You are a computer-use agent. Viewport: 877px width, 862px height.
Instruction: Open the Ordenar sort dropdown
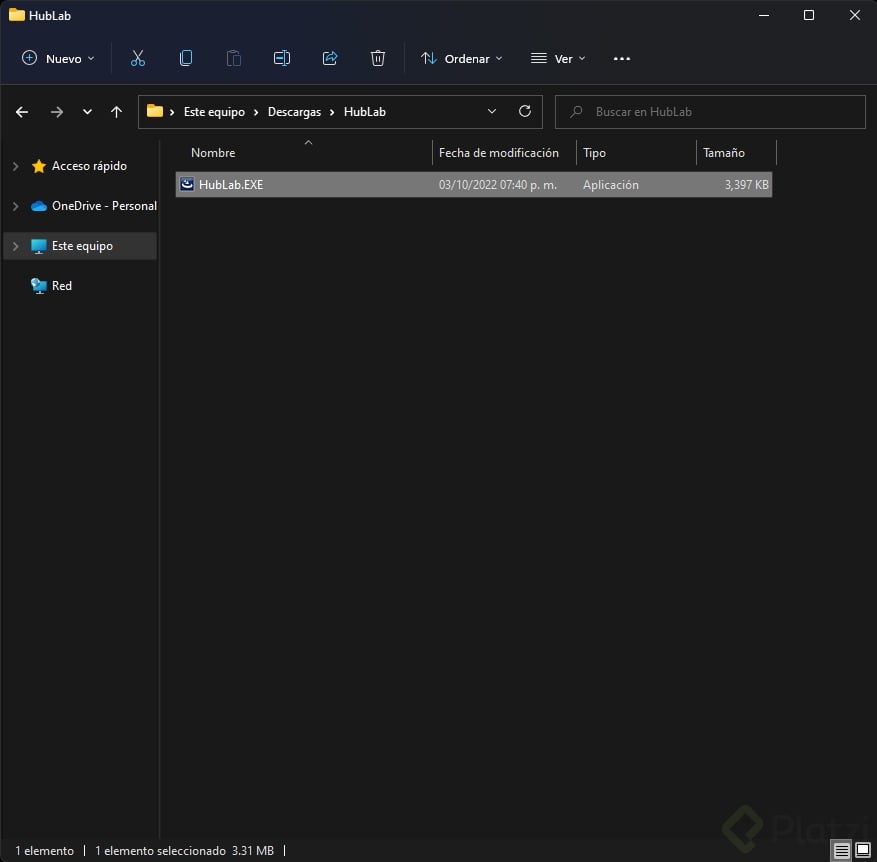461,59
